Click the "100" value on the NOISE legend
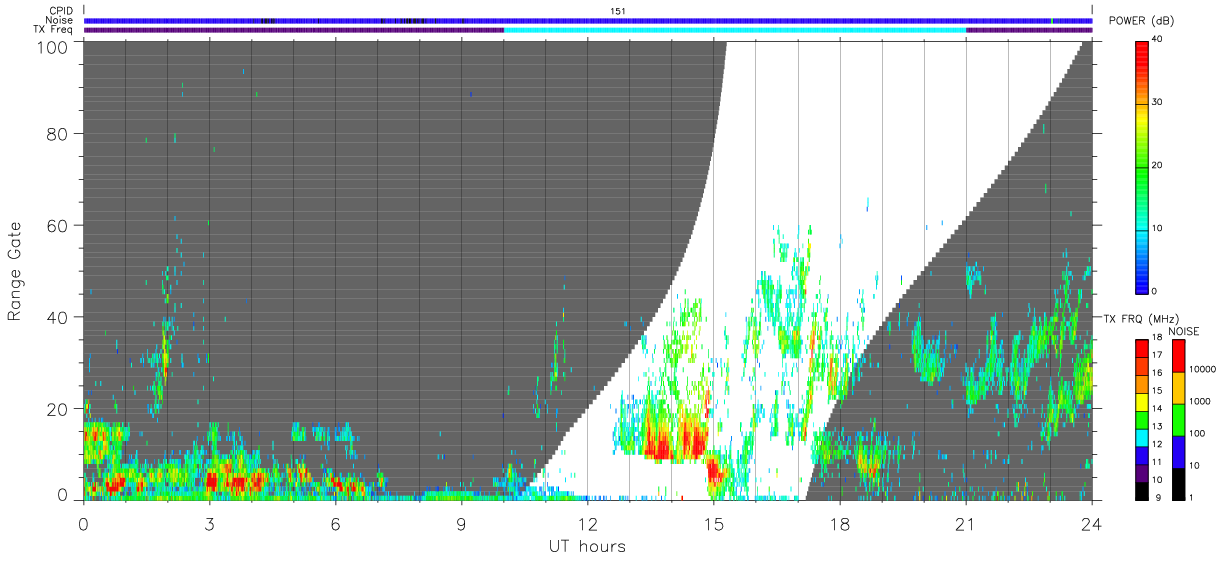 tap(1196, 434)
